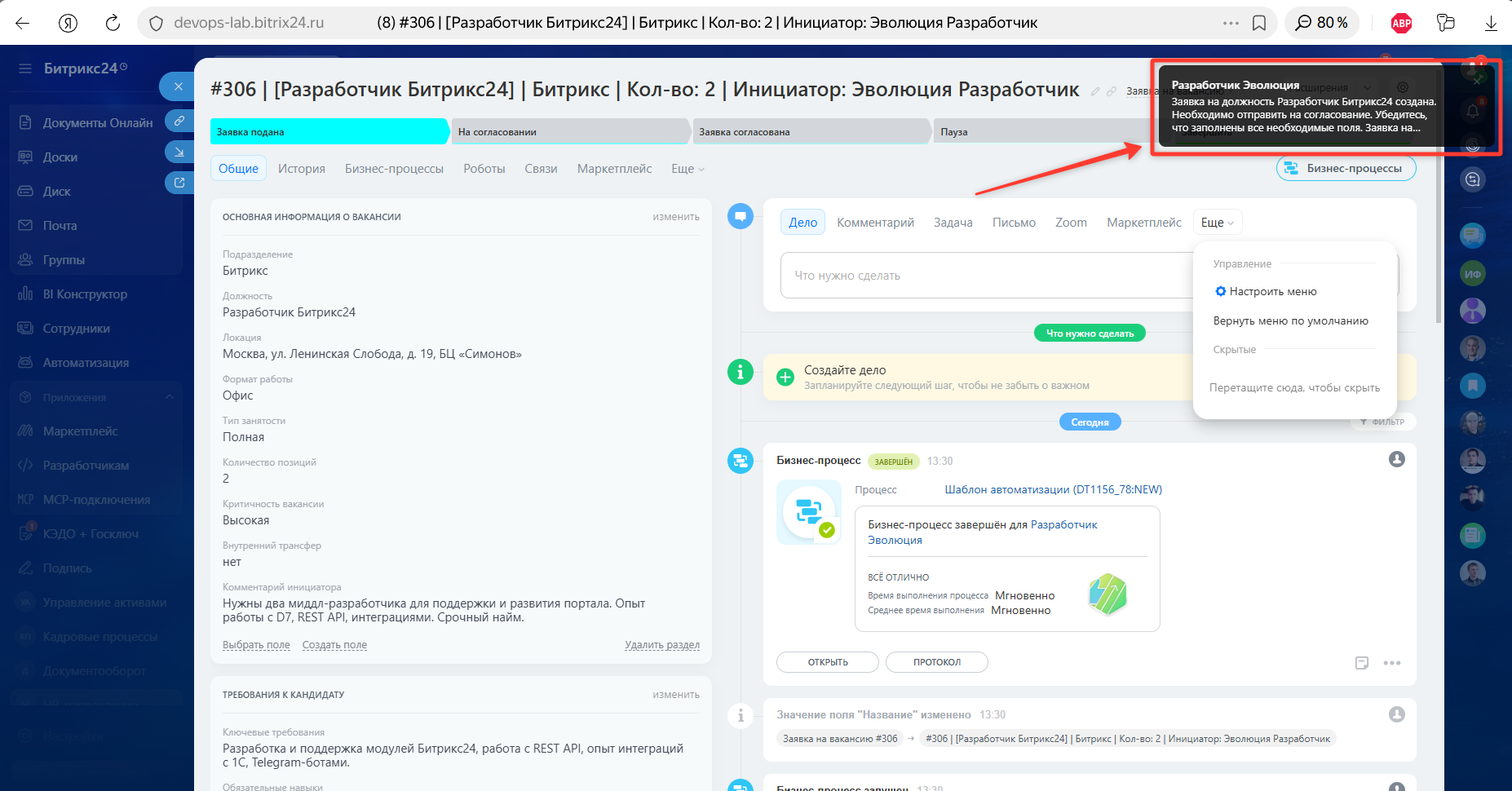Open browser downloads

tap(1491, 23)
